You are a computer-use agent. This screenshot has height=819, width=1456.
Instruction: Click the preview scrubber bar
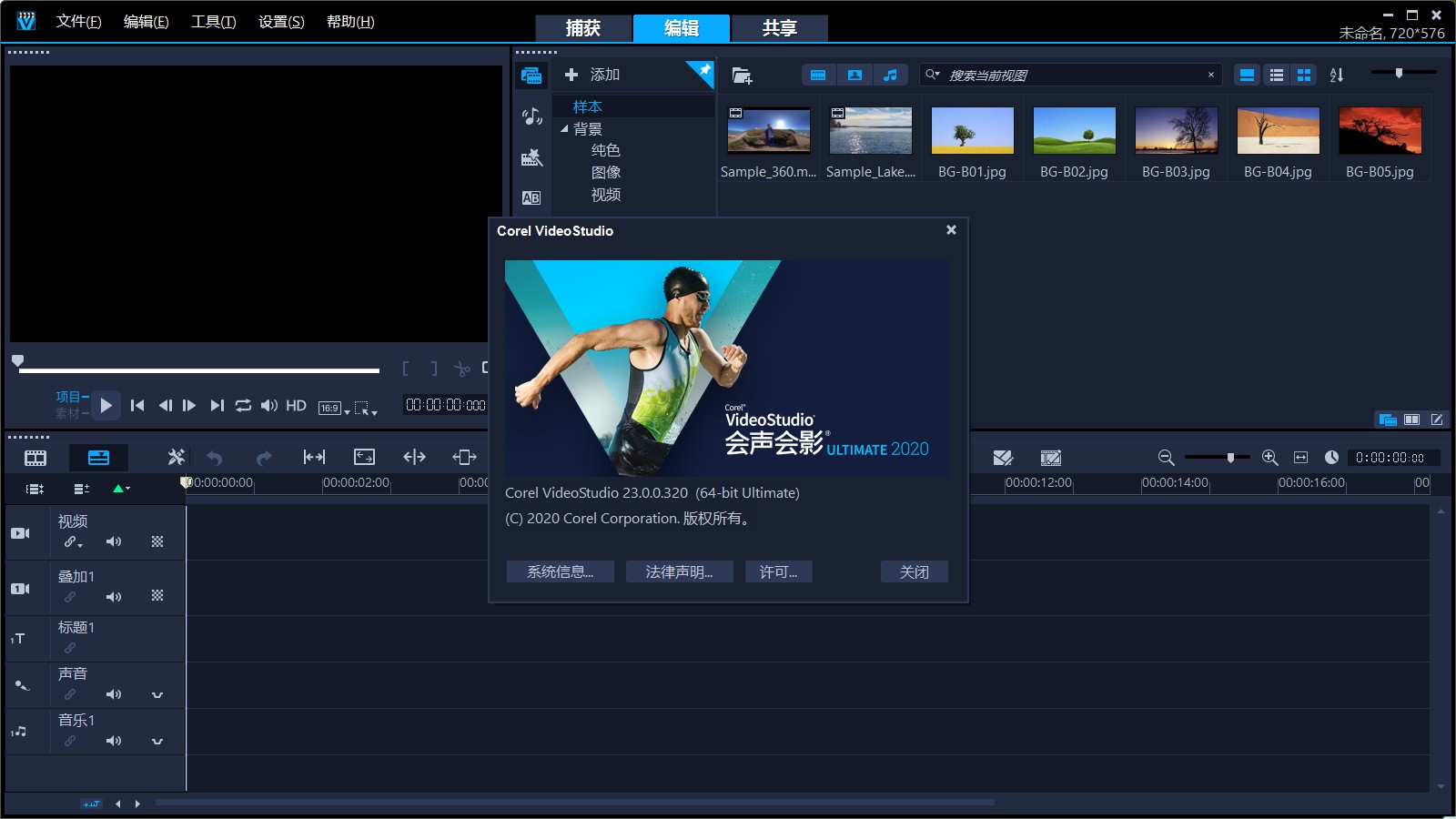tap(198, 370)
